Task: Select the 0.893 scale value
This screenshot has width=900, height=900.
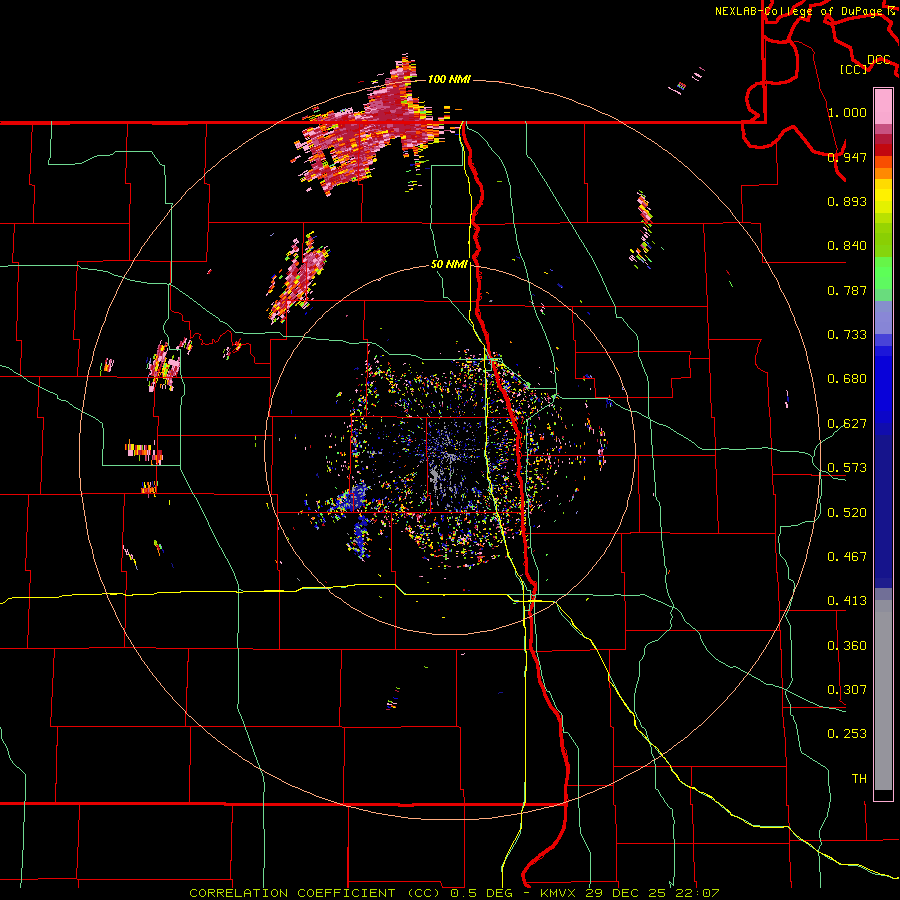Action: 847,201
